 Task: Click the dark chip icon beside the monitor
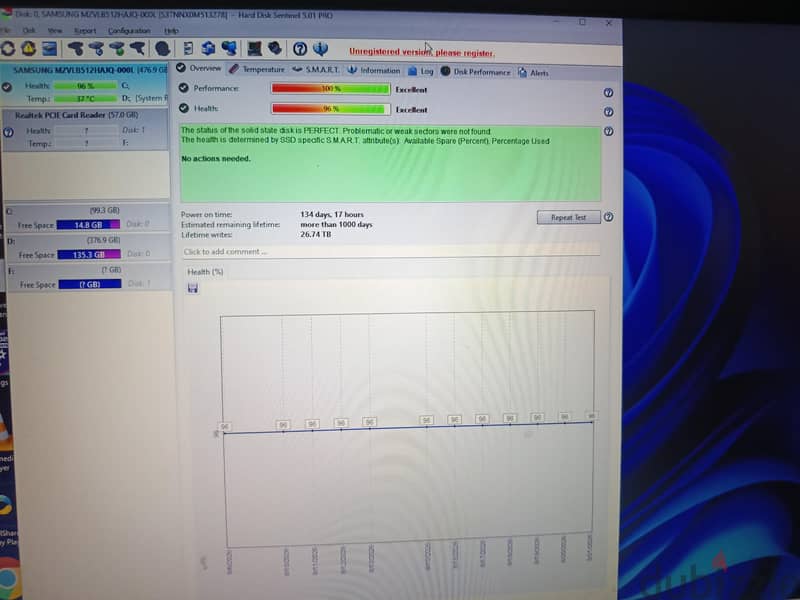click(x=275, y=48)
